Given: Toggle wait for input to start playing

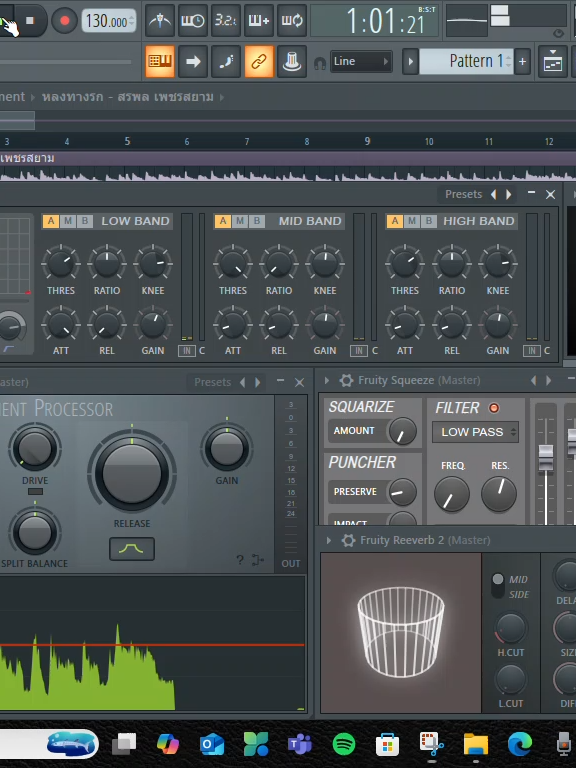Looking at the screenshot, I should [192, 21].
